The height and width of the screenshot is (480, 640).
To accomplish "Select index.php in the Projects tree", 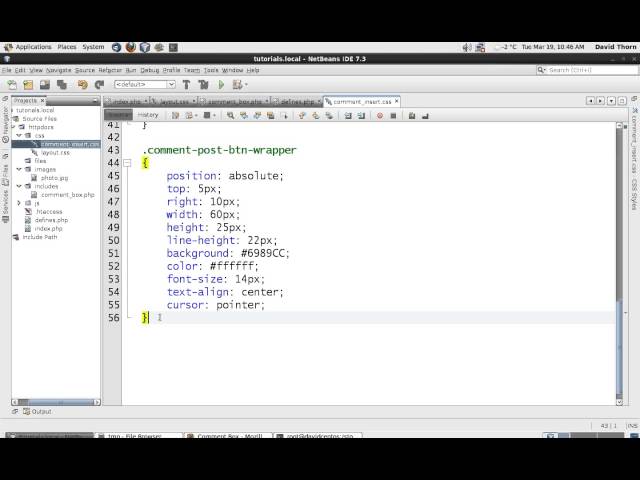I will 49,228.
